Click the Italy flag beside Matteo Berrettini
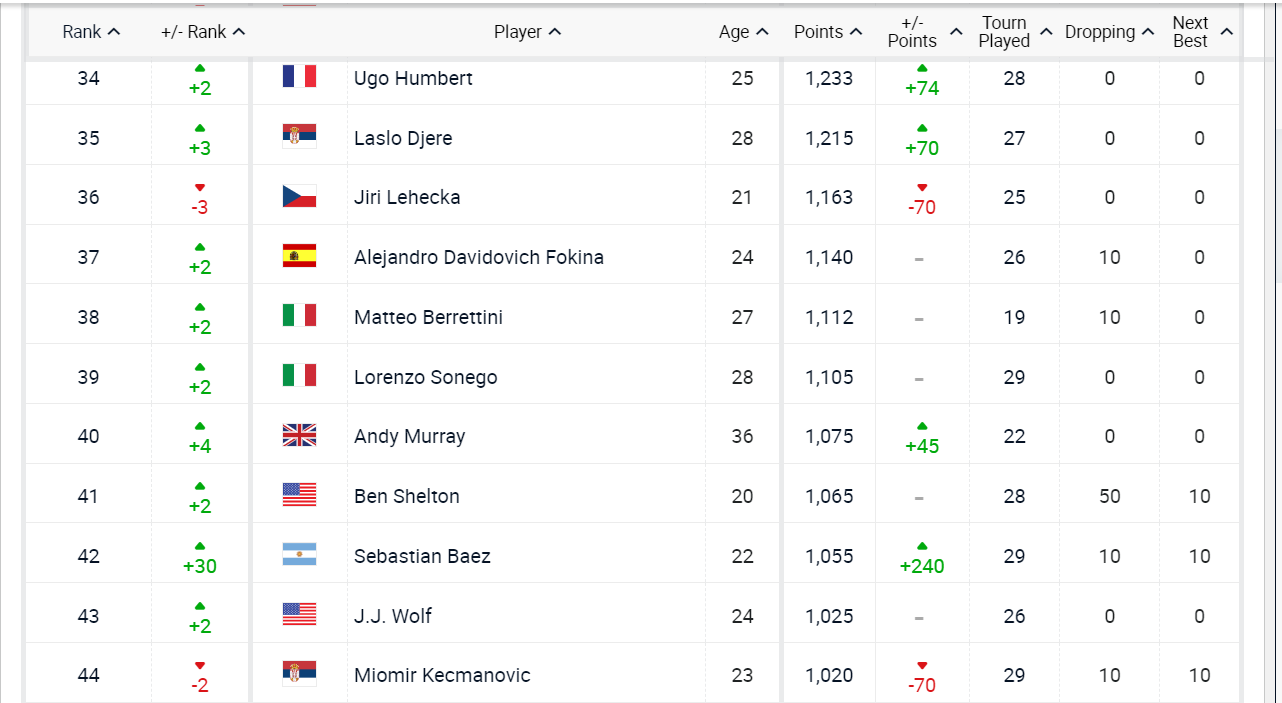 pyautogui.click(x=299, y=316)
